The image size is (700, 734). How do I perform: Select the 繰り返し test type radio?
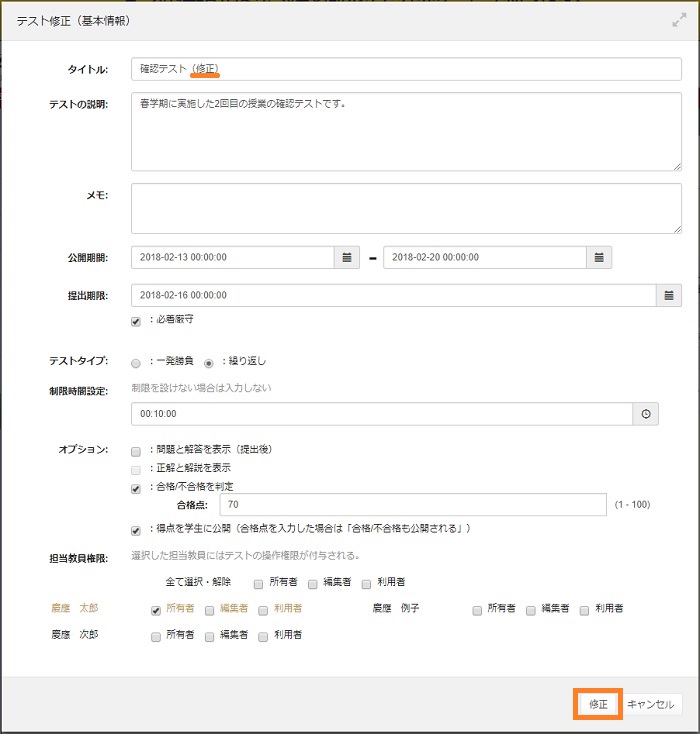209,362
